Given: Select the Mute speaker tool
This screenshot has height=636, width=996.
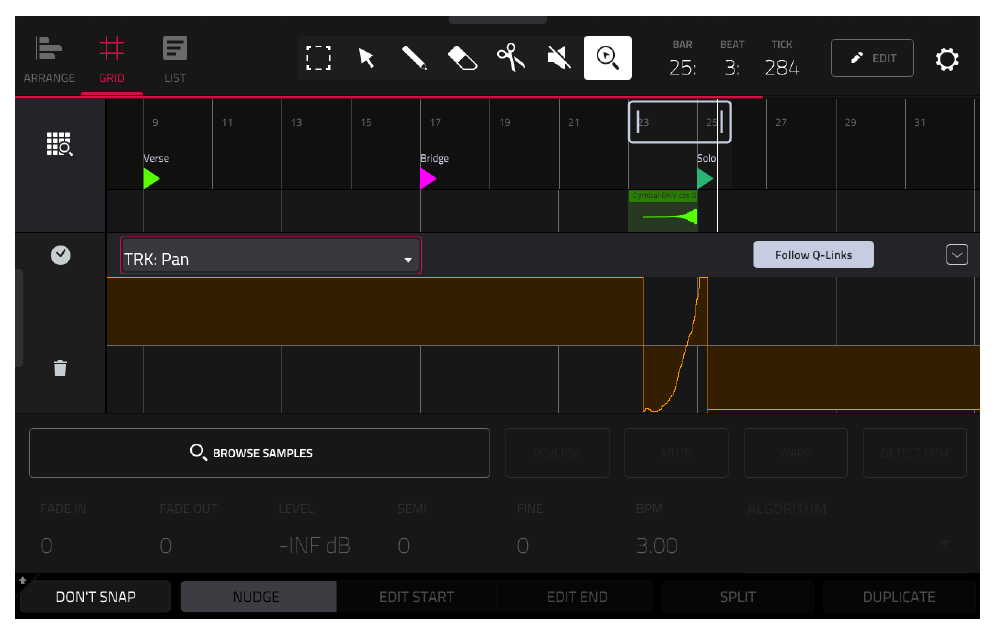Looking at the screenshot, I should tap(559, 58).
